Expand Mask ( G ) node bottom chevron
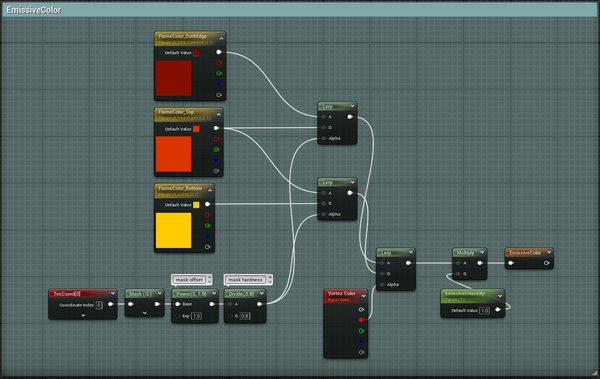The width and height of the screenshot is (600, 379). (x=145, y=313)
